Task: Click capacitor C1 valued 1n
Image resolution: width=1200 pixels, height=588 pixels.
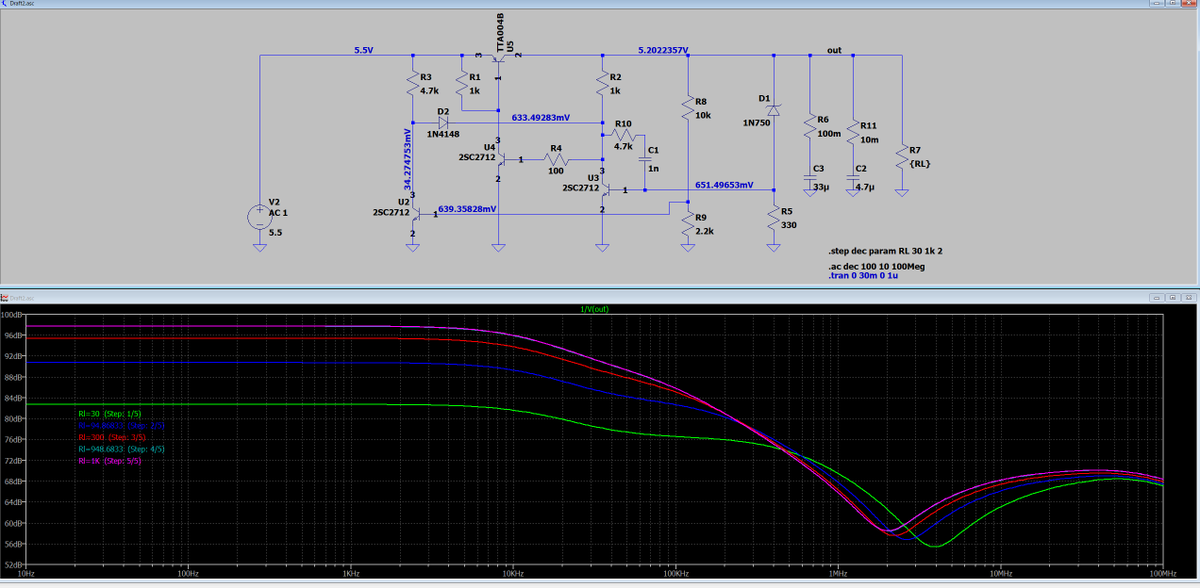Action: point(645,159)
